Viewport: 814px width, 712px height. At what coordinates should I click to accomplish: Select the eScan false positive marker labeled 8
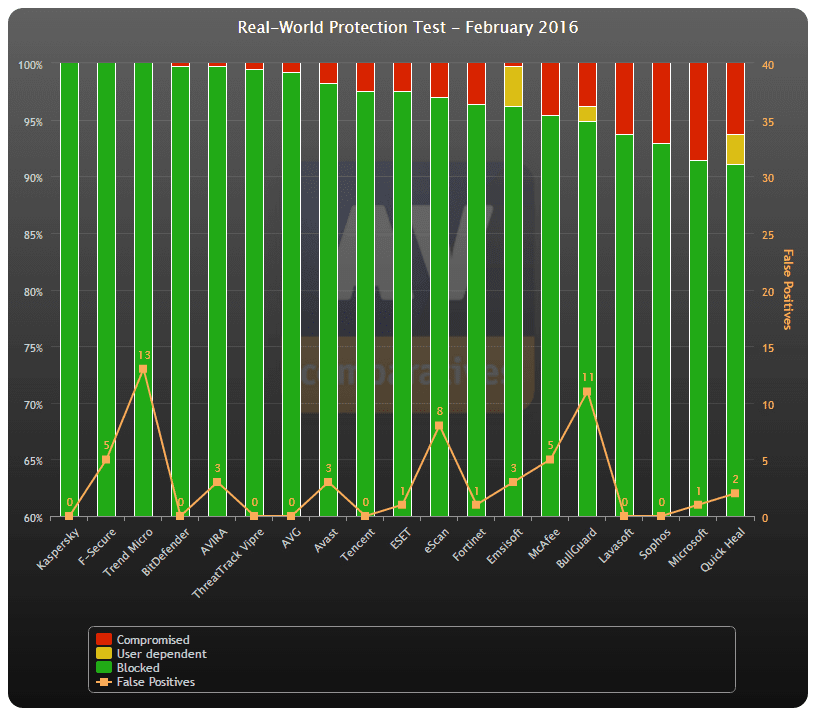(x=439, y=426)
